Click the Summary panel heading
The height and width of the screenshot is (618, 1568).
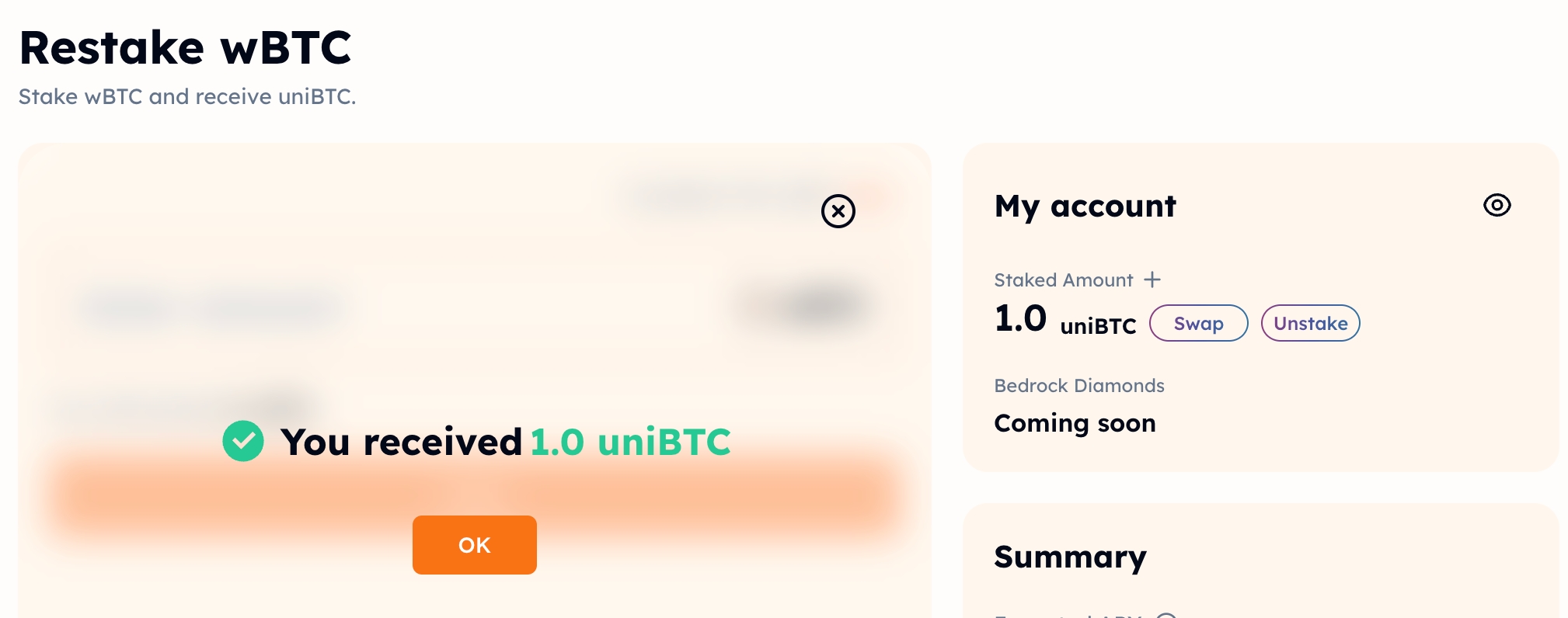pos(1070,557)
